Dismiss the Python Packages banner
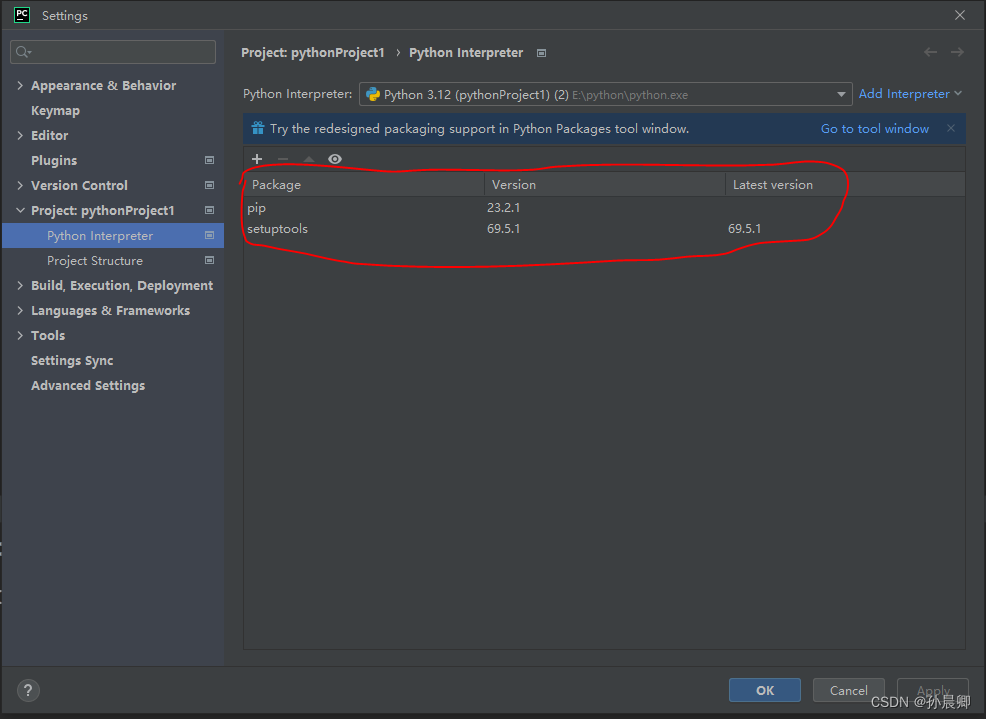The image size is (986, 719). [x=951, y=128]
